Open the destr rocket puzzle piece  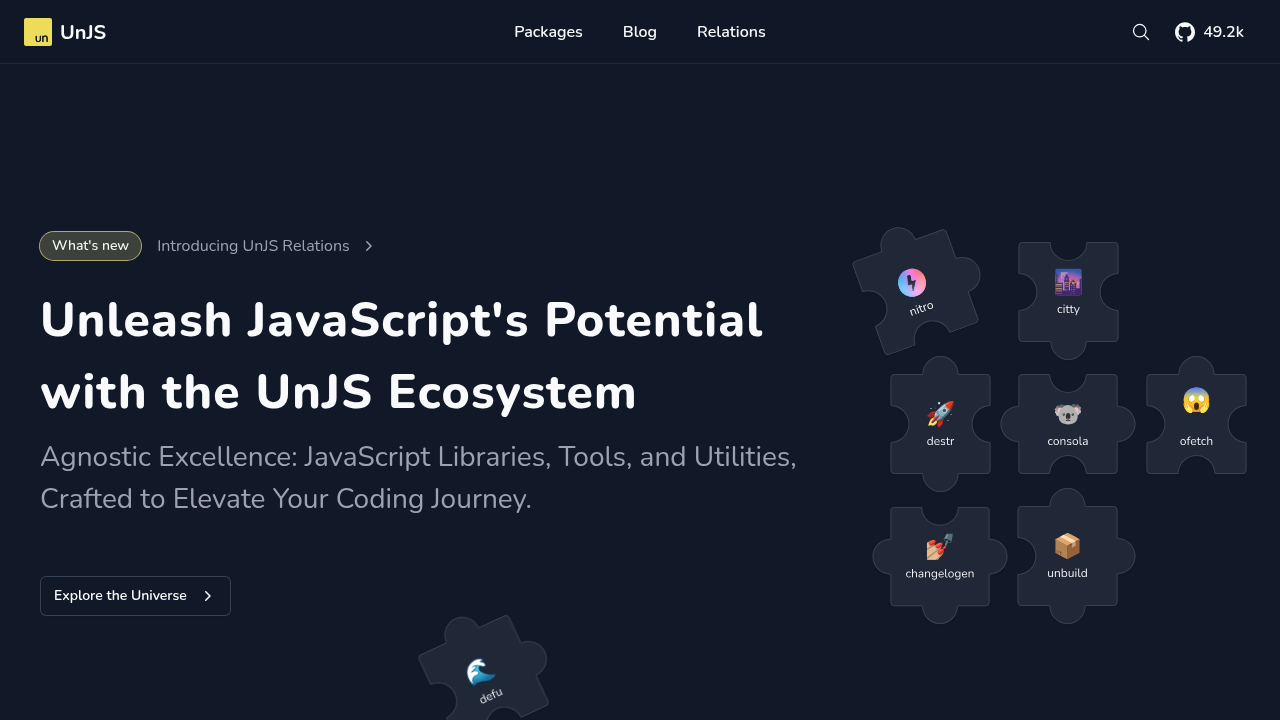(940, 424)
